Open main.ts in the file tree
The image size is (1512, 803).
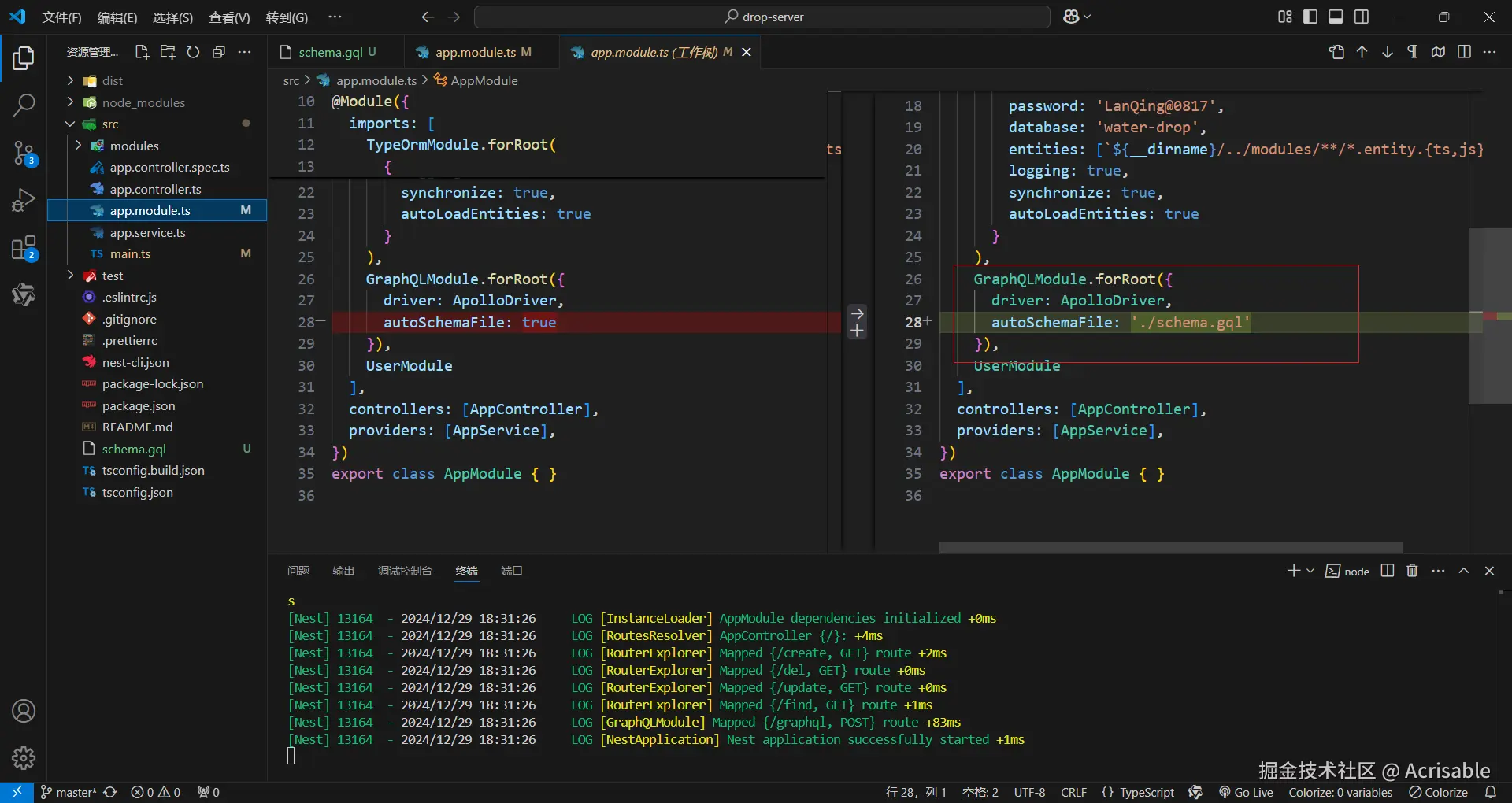point(130,253)
